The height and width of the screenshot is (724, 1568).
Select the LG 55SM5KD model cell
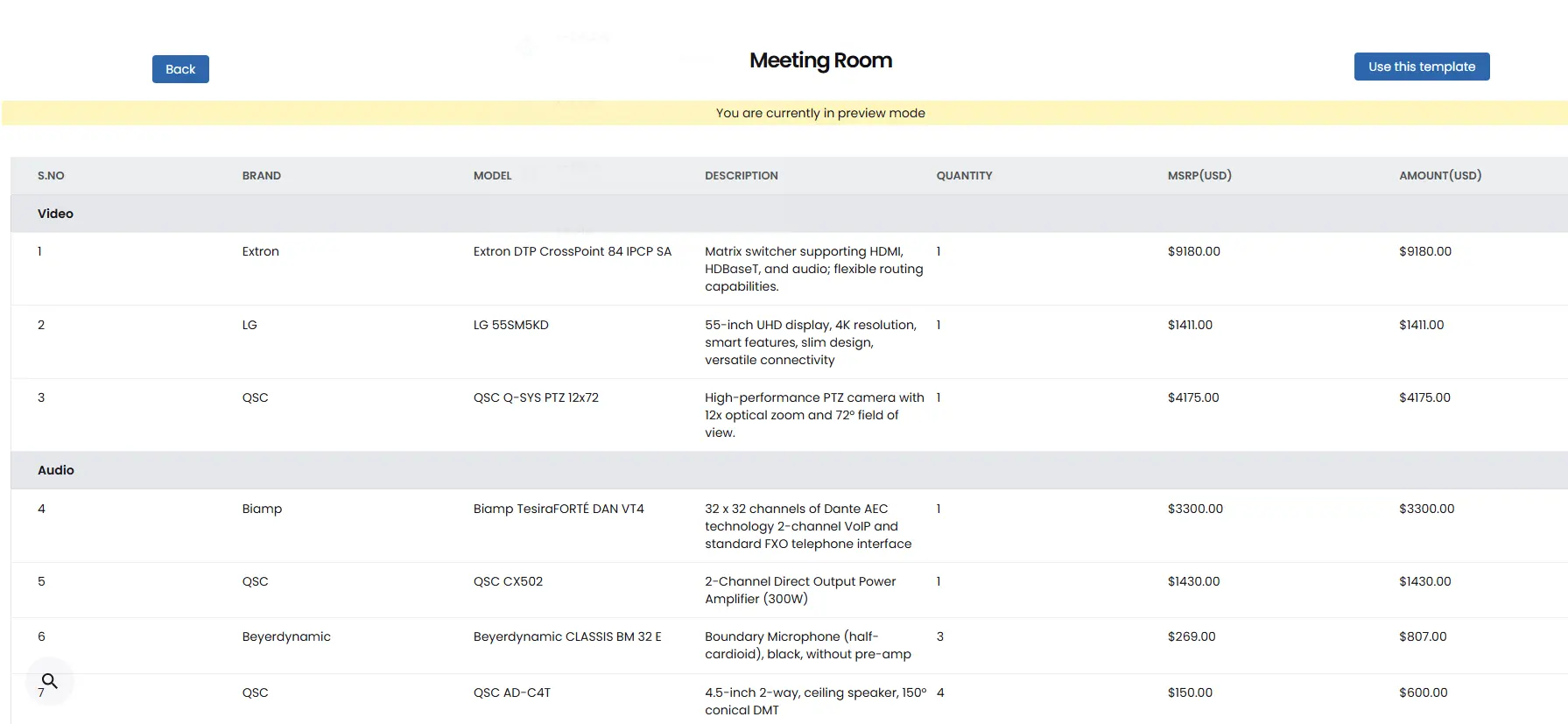pos(511,325)
